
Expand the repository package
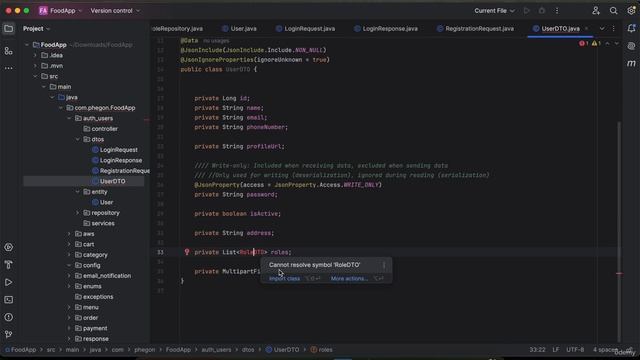click(x=78, y=213)
